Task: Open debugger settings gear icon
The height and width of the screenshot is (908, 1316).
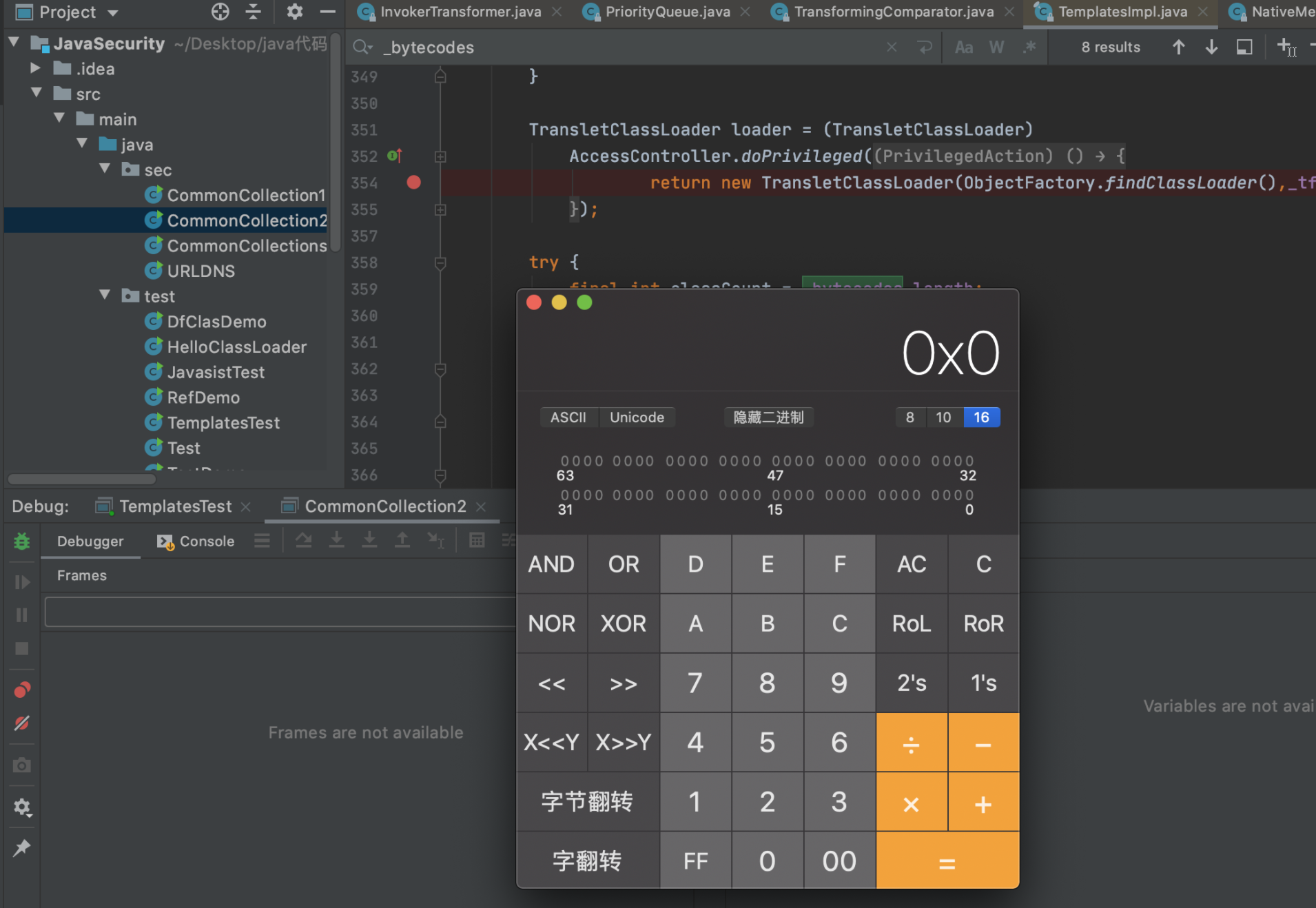Action: point(22,807)
